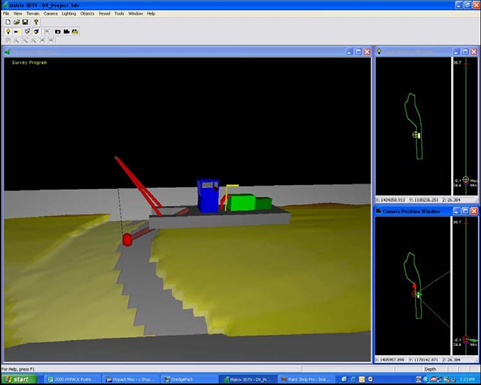
Task: Save the project with the floppy disk icon
Action: (25, 22)
